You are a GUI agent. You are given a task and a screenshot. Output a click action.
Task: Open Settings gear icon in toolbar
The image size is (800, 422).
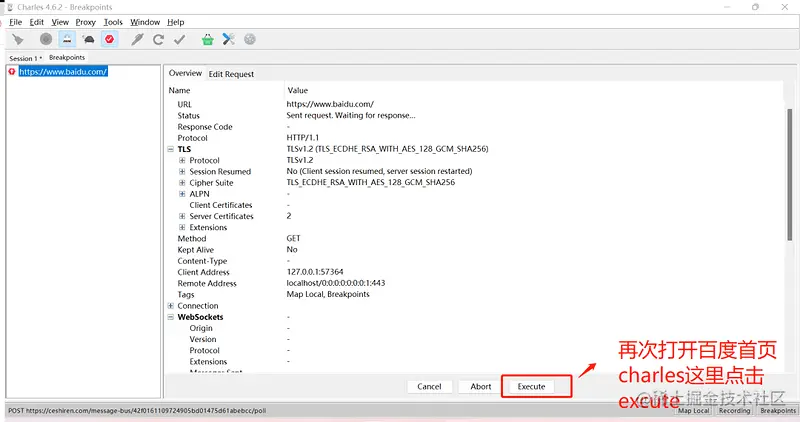[249, 39]
